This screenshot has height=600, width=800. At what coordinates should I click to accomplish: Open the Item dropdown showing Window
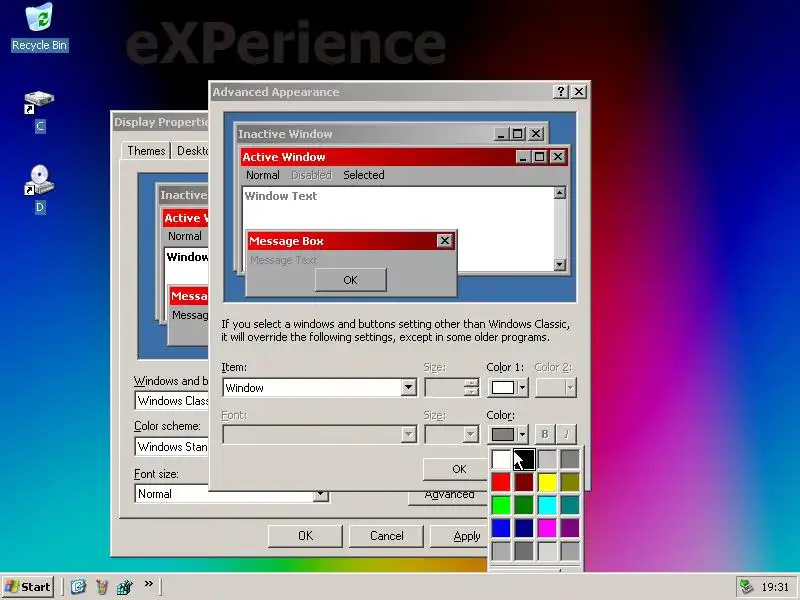(x=408, y=388)
